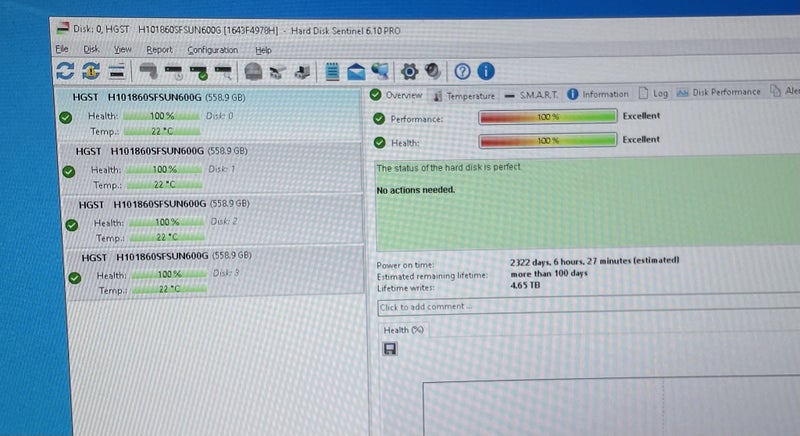Click the green check icon beside Disk 3
This screenshot has height=436, width=800.
coord(74,278)
